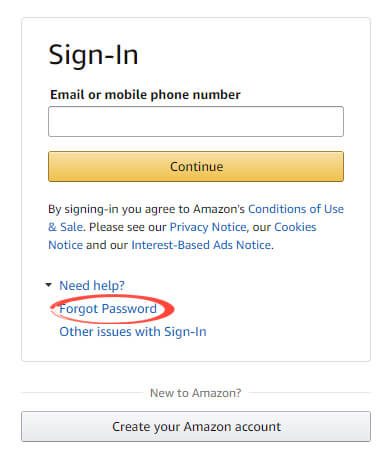Click 'Create your Amazon account' button
The width and height of the screenshot is (388, 462).
[x=196, y=426]
